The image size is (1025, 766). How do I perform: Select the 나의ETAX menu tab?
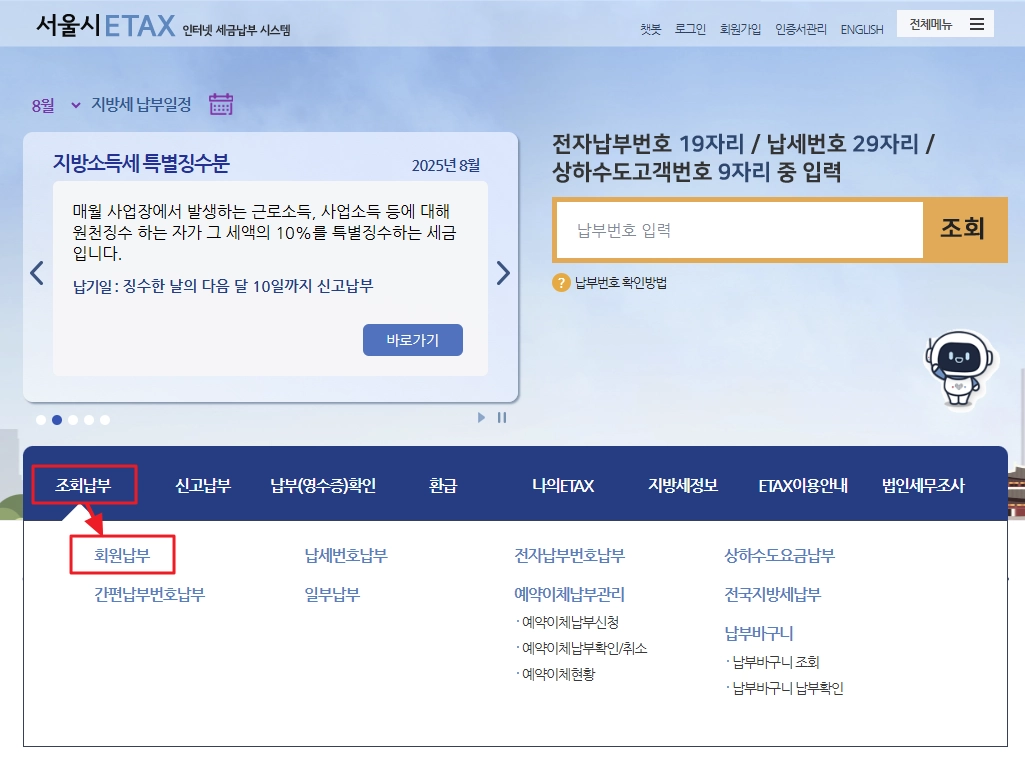(563, 485)
